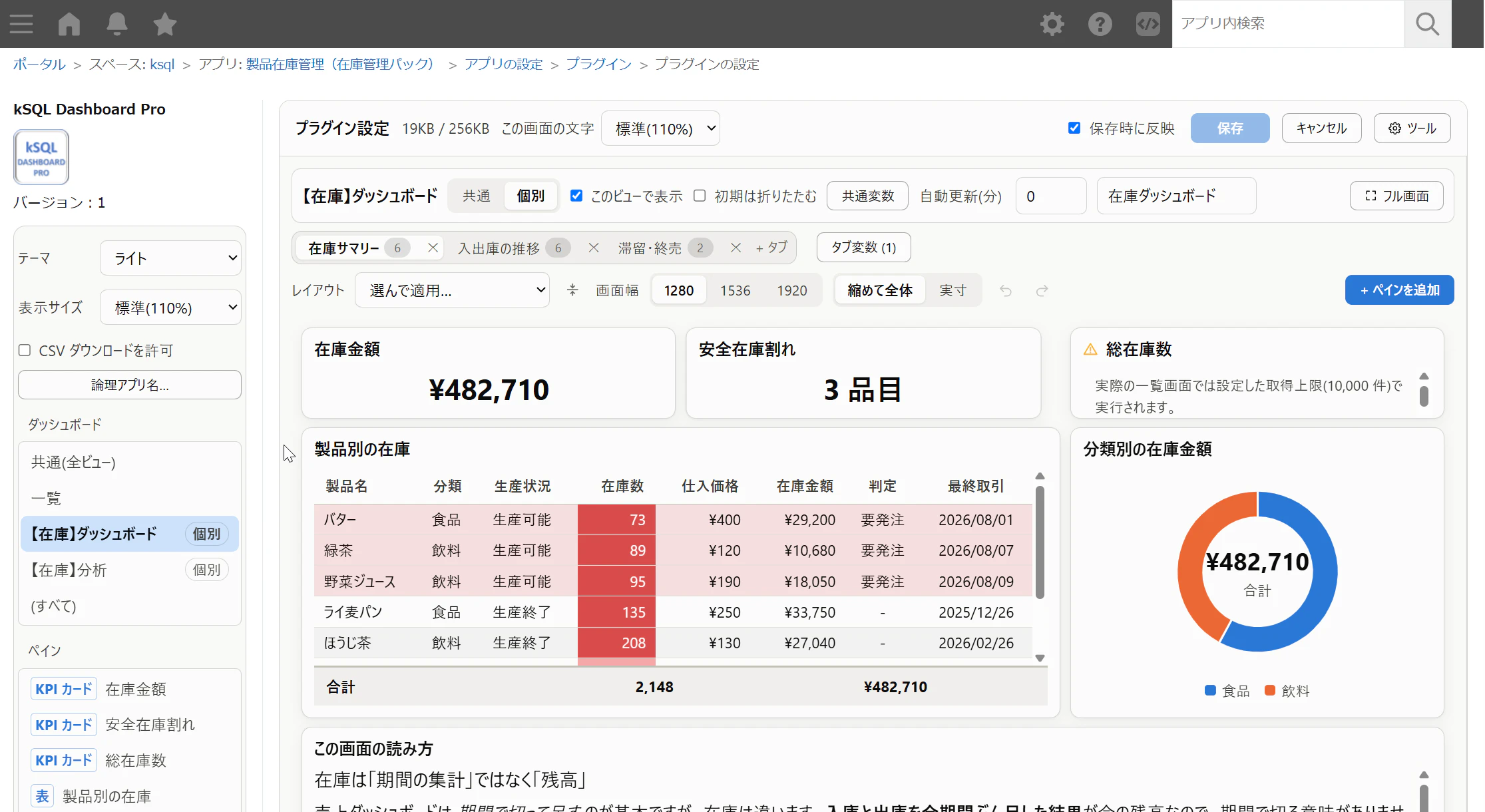Toggle the 保存時に反映 checkbox

1074,128
